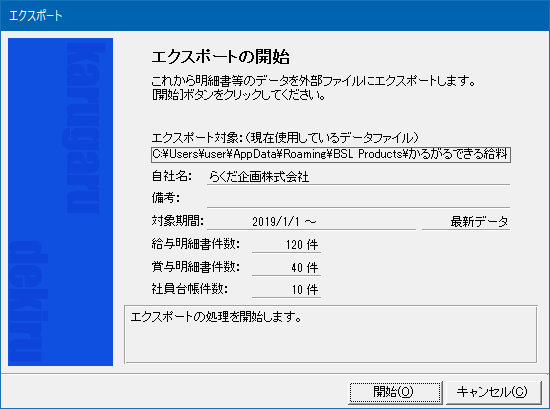Click the blue karugaru dekiru side banner

pyautogui.click(x=60, y=202)
